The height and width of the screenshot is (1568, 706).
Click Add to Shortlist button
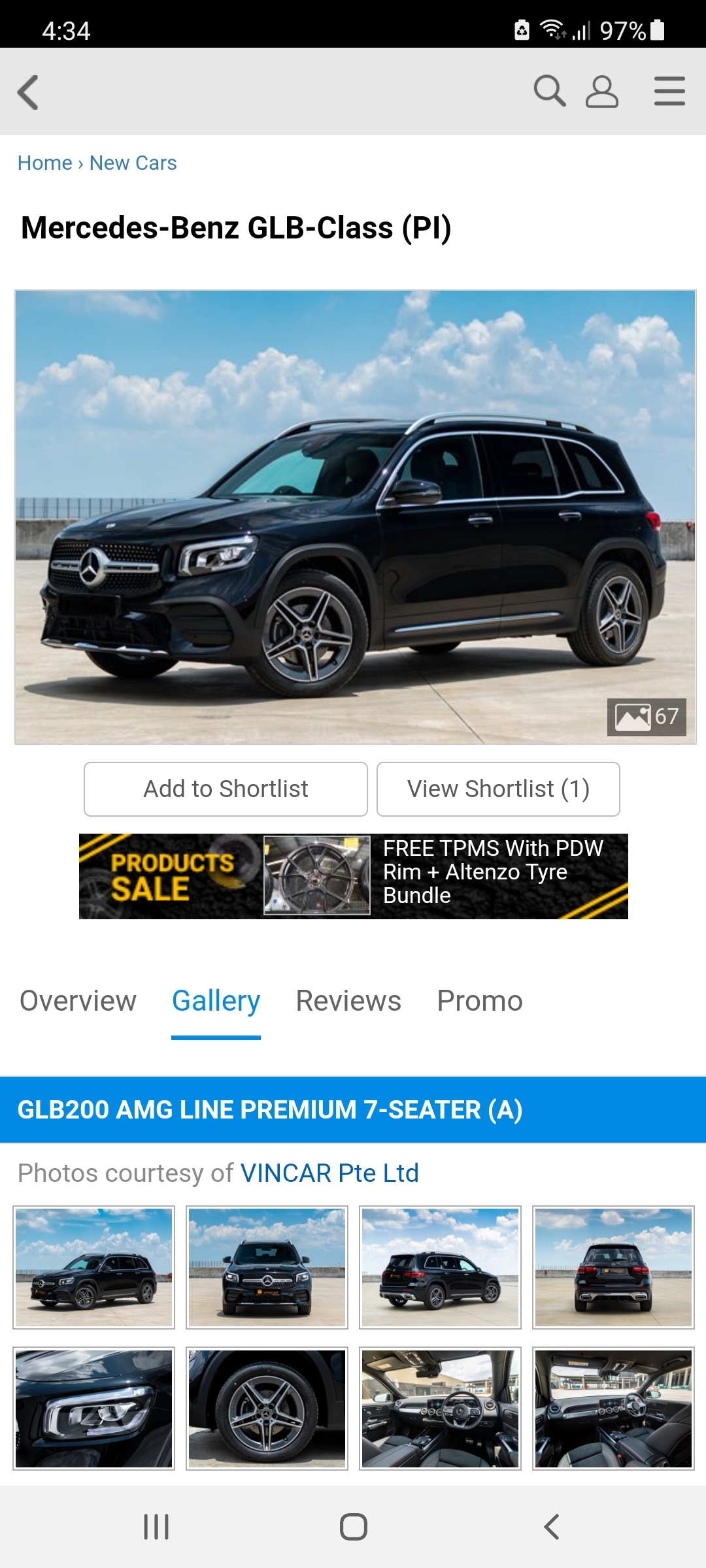tap(226, 789)
